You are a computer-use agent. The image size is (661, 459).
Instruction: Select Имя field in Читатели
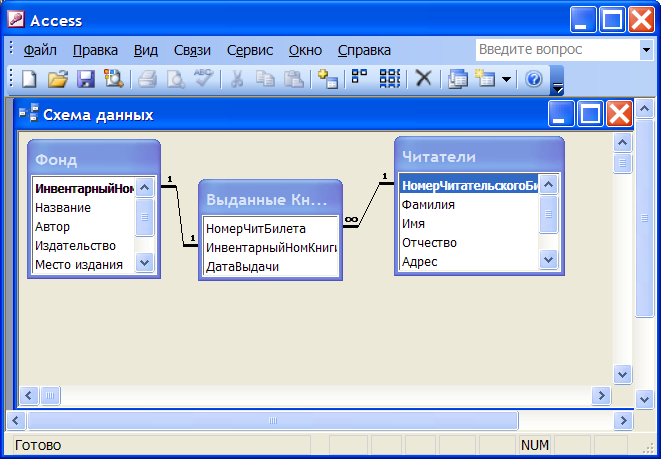coord(469,223)
